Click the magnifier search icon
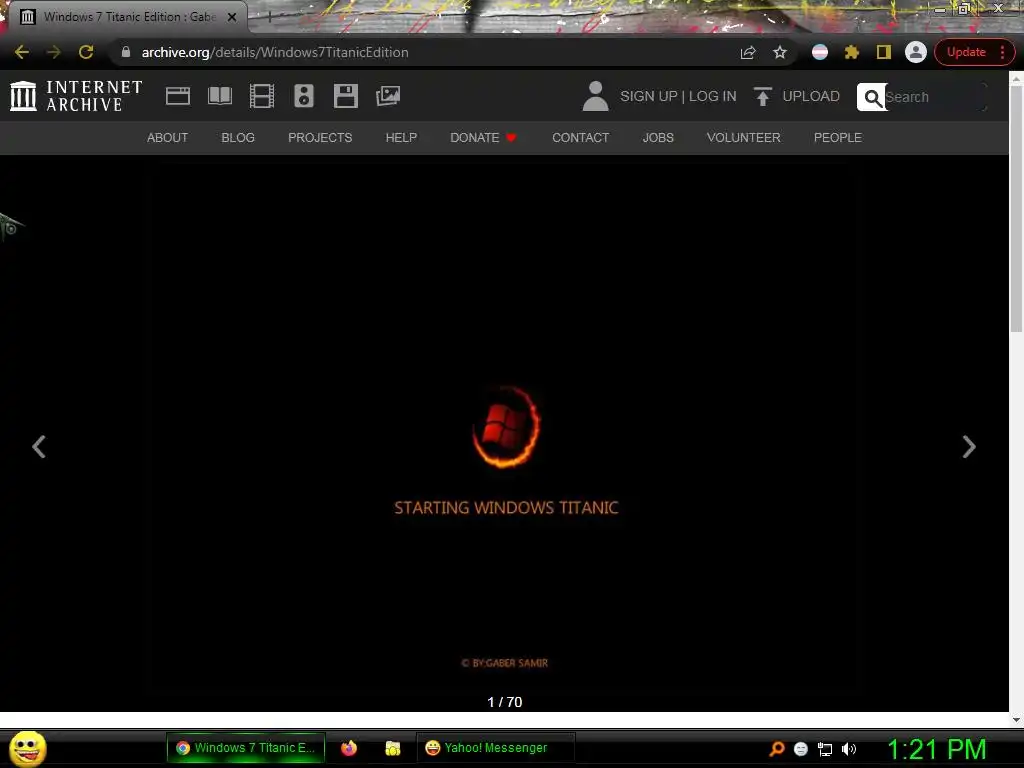Screen dimensions: 1024x768 [x=872, y=97]
